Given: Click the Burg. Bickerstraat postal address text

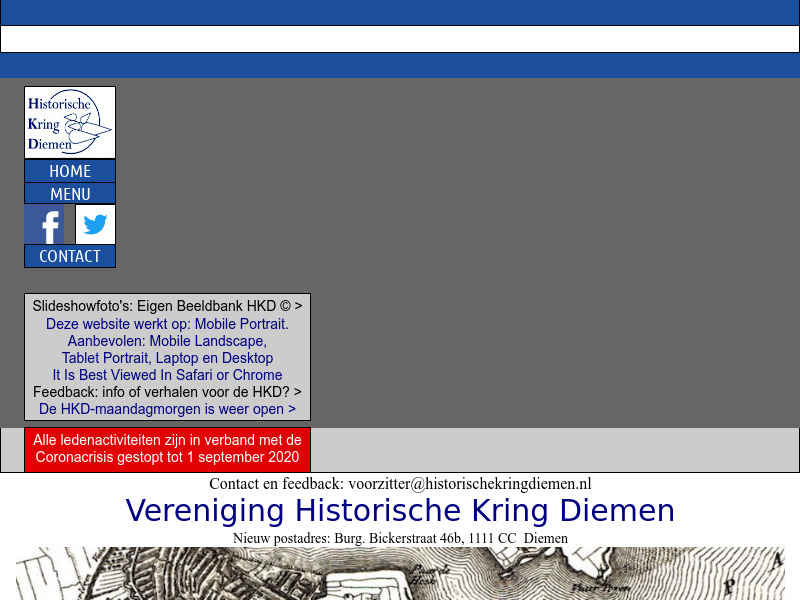Looking at the screenshot, I should pyautogui.click(x=400, y=538).
